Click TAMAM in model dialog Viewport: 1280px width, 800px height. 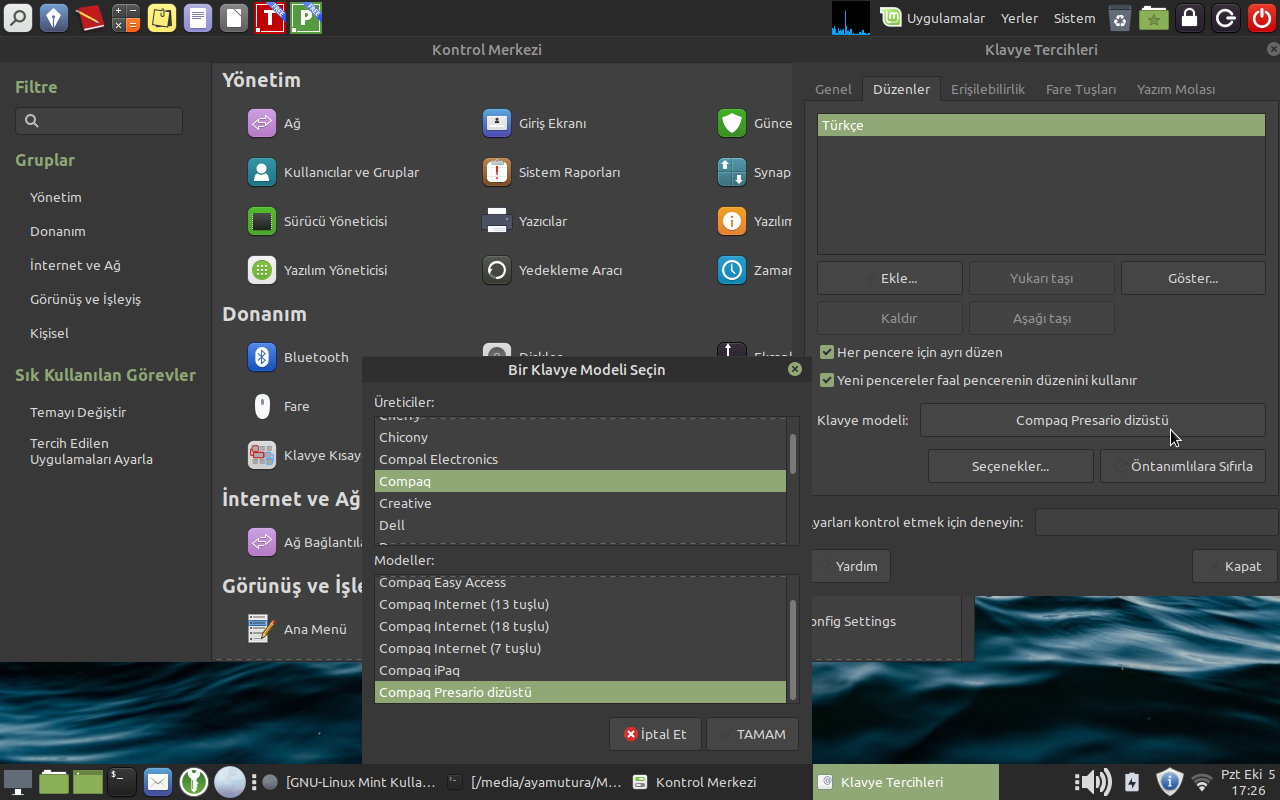click(x=753, y=734)
